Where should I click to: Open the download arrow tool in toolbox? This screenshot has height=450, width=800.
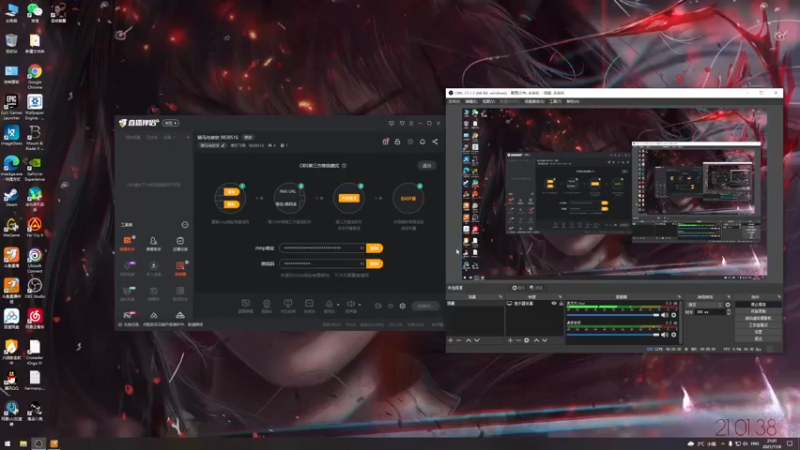click(x=153, y=265)
